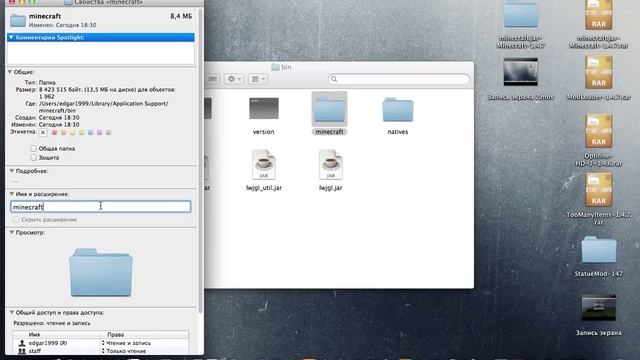Collapse the Общий доступ и права доступа section

[11, 312]
